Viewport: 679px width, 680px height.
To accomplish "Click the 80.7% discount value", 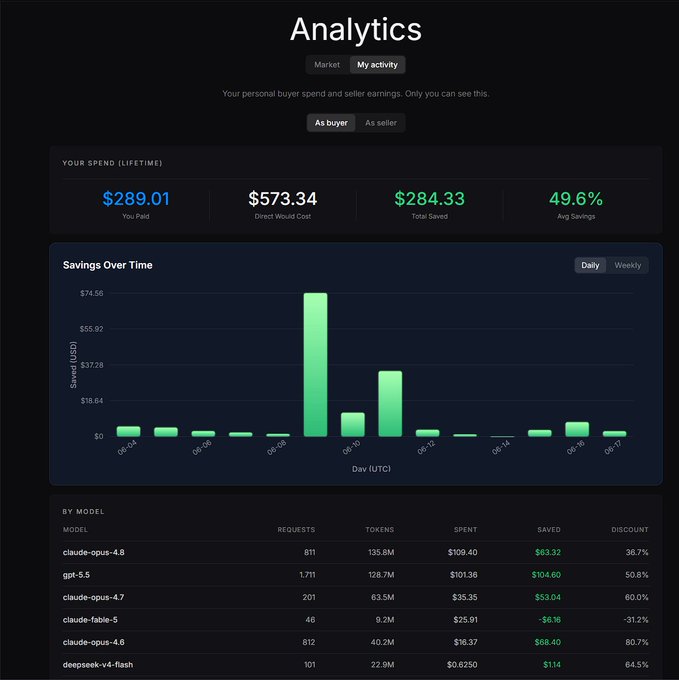I will coord(637,642).
